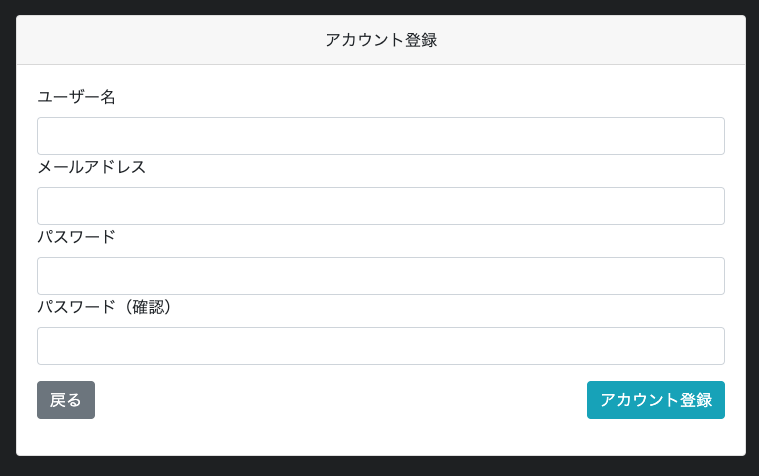Click the パスワード label above third field

pyautogui.click(x=77, y=237)
